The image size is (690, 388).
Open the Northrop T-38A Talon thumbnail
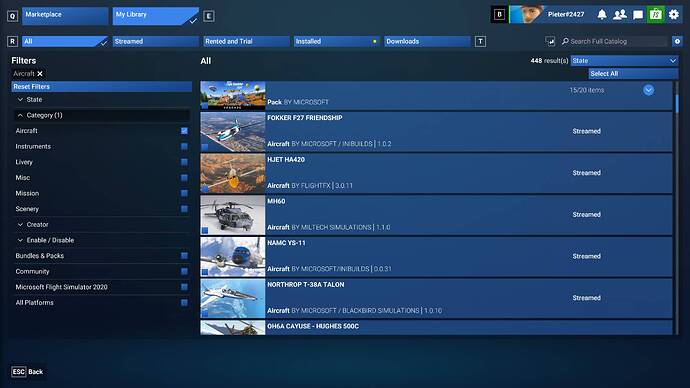click(x=233, y=298)
